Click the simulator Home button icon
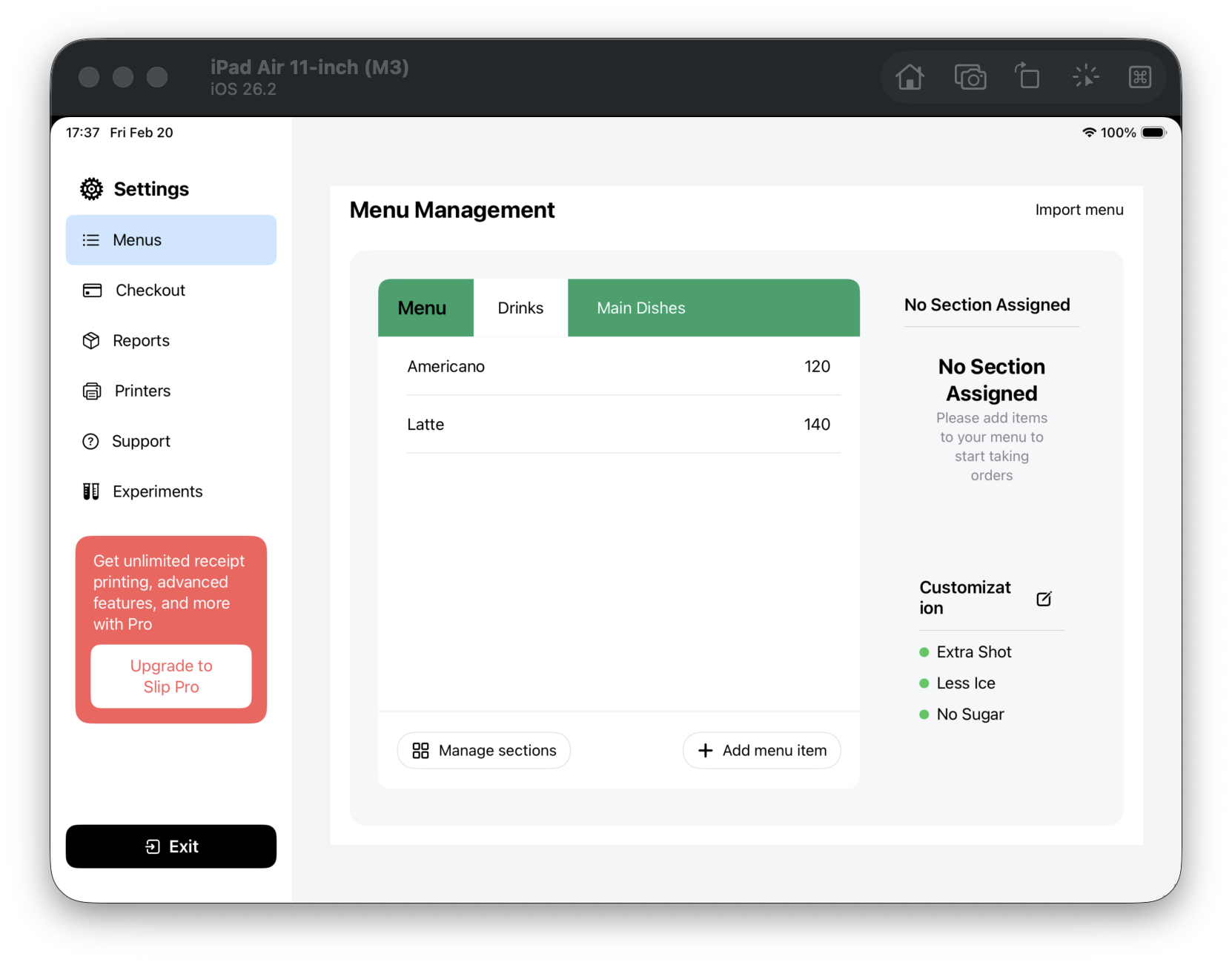The image size is (1232, 965). (910, 77)
